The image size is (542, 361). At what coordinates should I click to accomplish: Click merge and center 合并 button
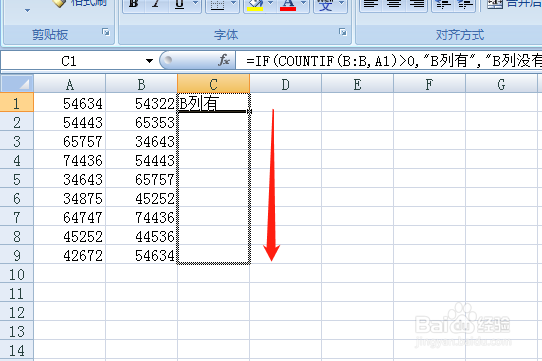pyautogui.click(x=513, y=4)
